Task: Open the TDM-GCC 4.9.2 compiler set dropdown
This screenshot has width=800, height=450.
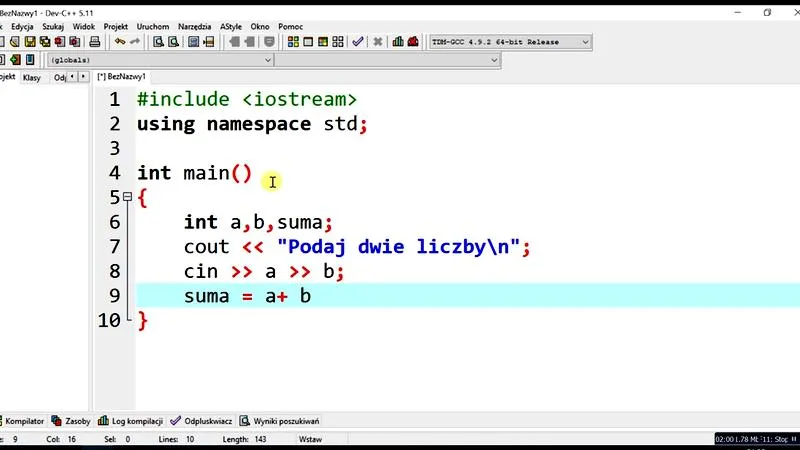Action: click(510, 42)
